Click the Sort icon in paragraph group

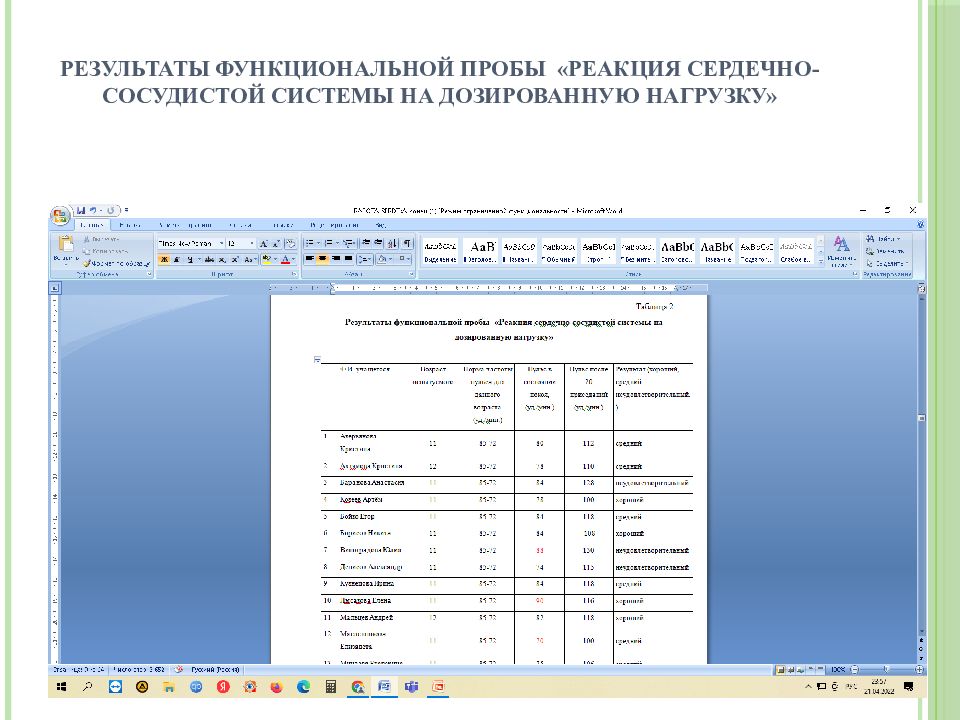click(x=394, y=243)
